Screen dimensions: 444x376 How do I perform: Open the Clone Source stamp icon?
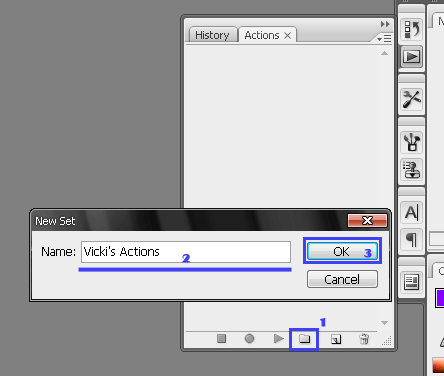coord(412,169)
